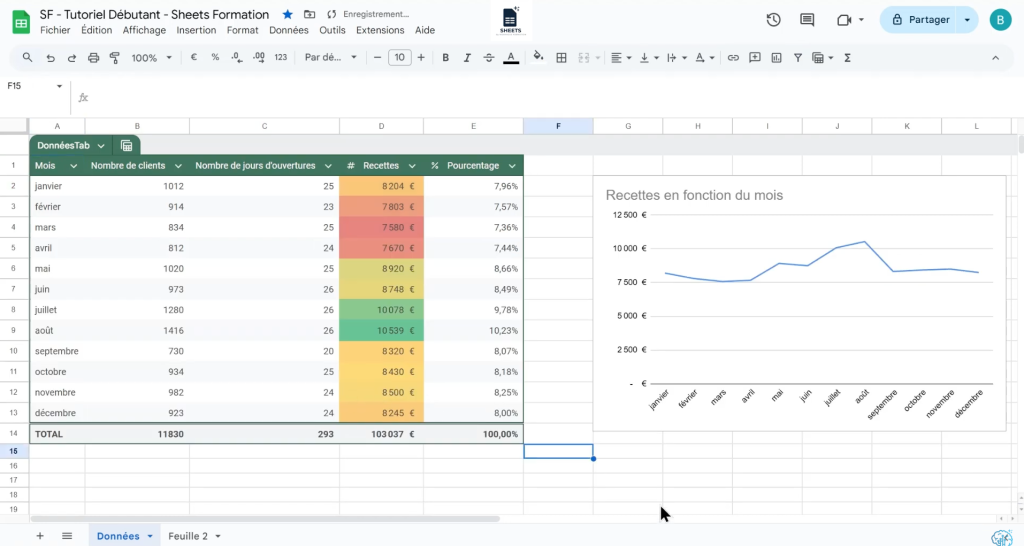Click the merge cells icon

584,57
